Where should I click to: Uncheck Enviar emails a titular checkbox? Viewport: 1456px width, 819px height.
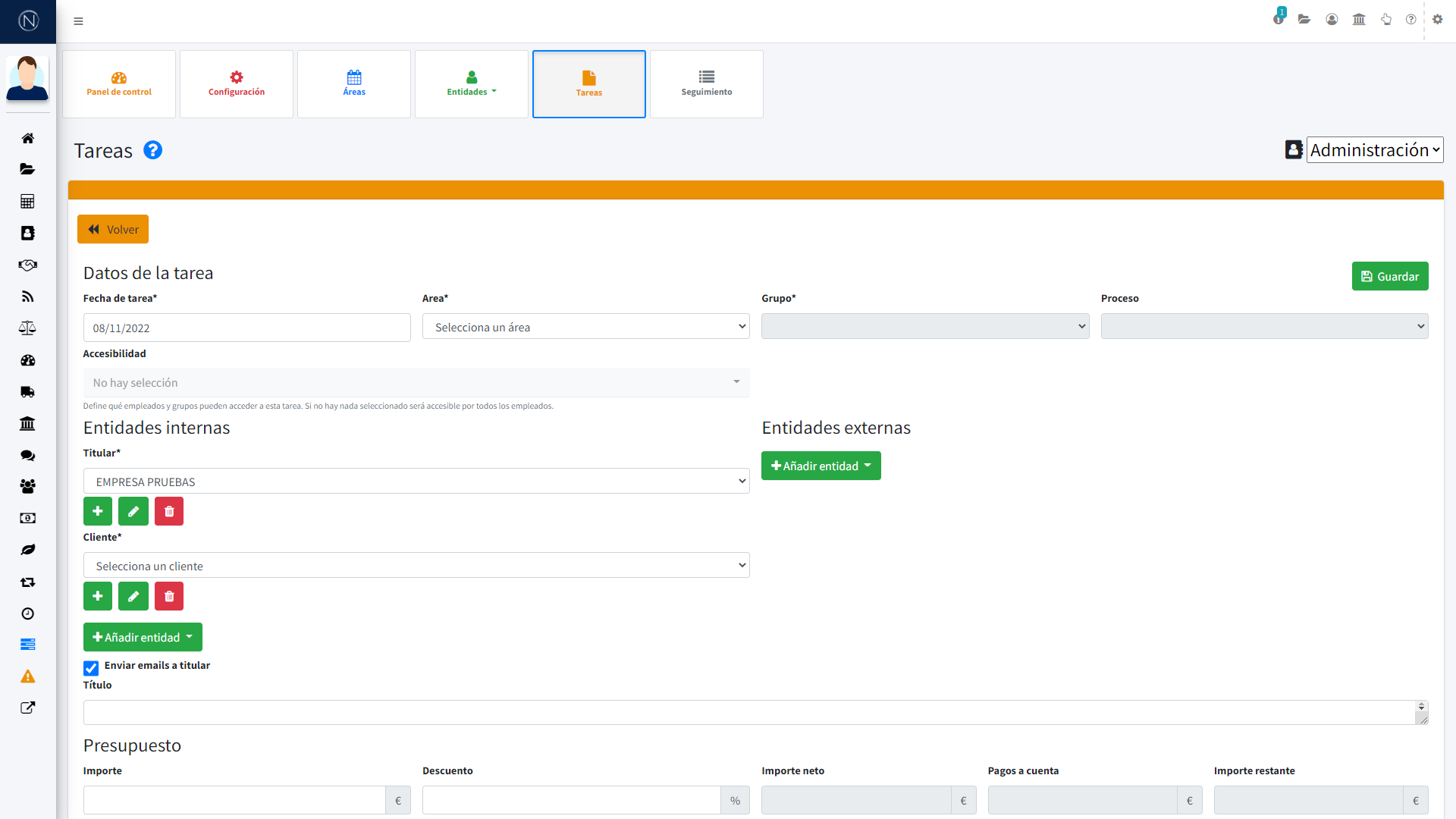[91, 668]
